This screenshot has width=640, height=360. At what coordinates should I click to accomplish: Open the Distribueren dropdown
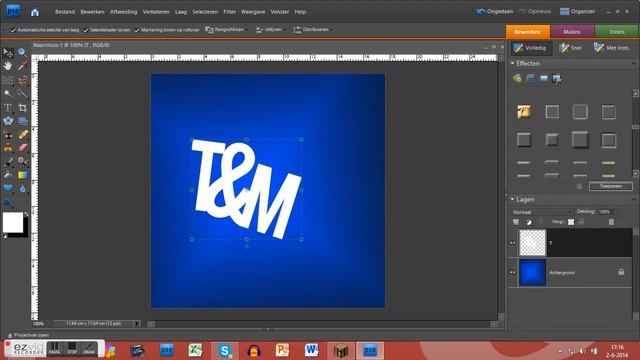(x=313, y=30)
